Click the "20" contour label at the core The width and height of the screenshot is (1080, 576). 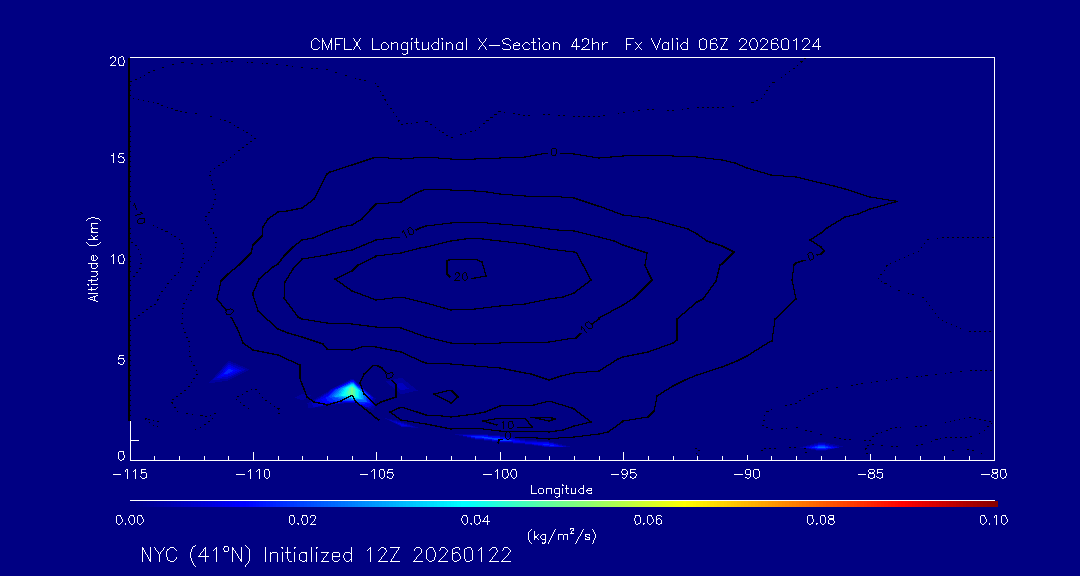(x=461, y=276)
